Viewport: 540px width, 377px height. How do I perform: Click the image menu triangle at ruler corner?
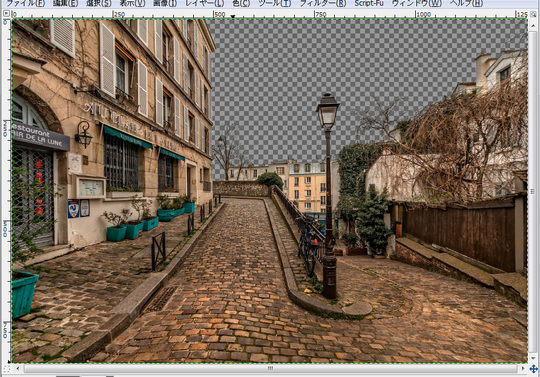6,13
